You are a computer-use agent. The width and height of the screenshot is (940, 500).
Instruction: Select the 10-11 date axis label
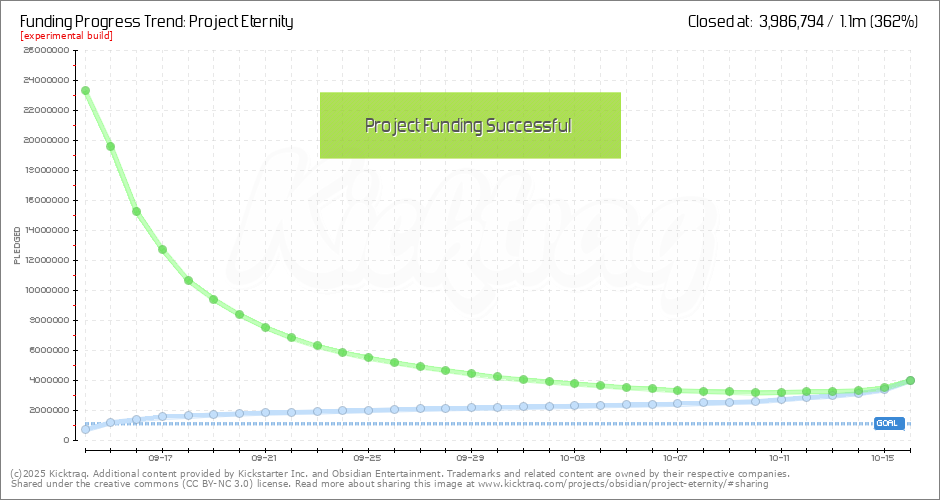(780, 459)
